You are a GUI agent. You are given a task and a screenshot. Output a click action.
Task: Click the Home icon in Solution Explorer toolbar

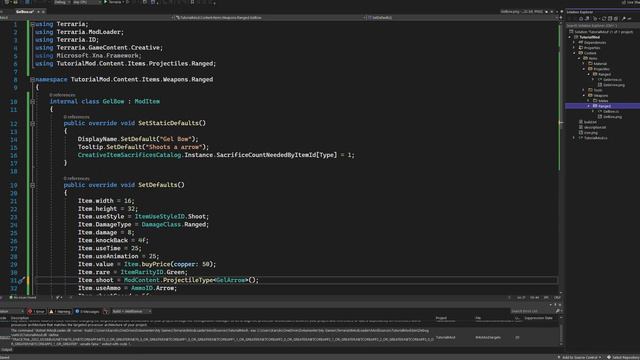[x=581, y=19]
